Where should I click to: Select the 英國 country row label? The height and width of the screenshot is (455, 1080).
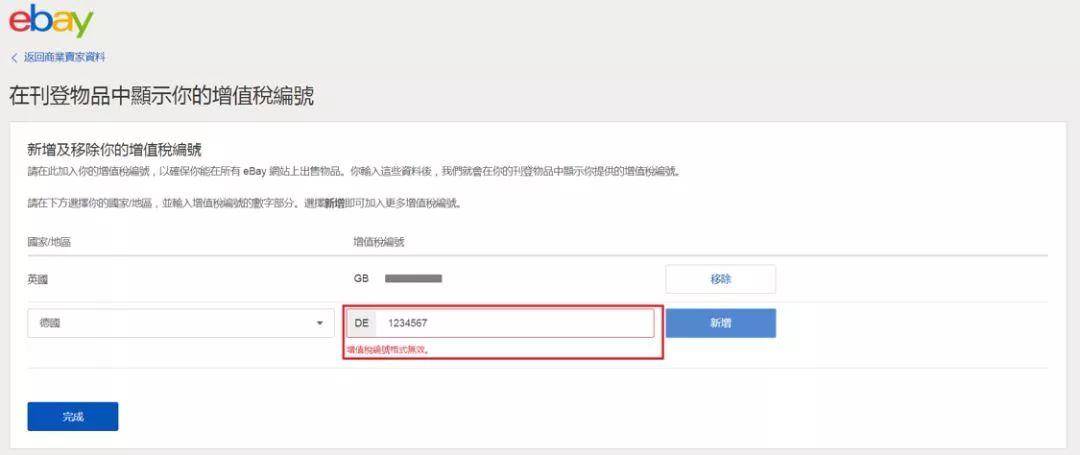(38, 279)
